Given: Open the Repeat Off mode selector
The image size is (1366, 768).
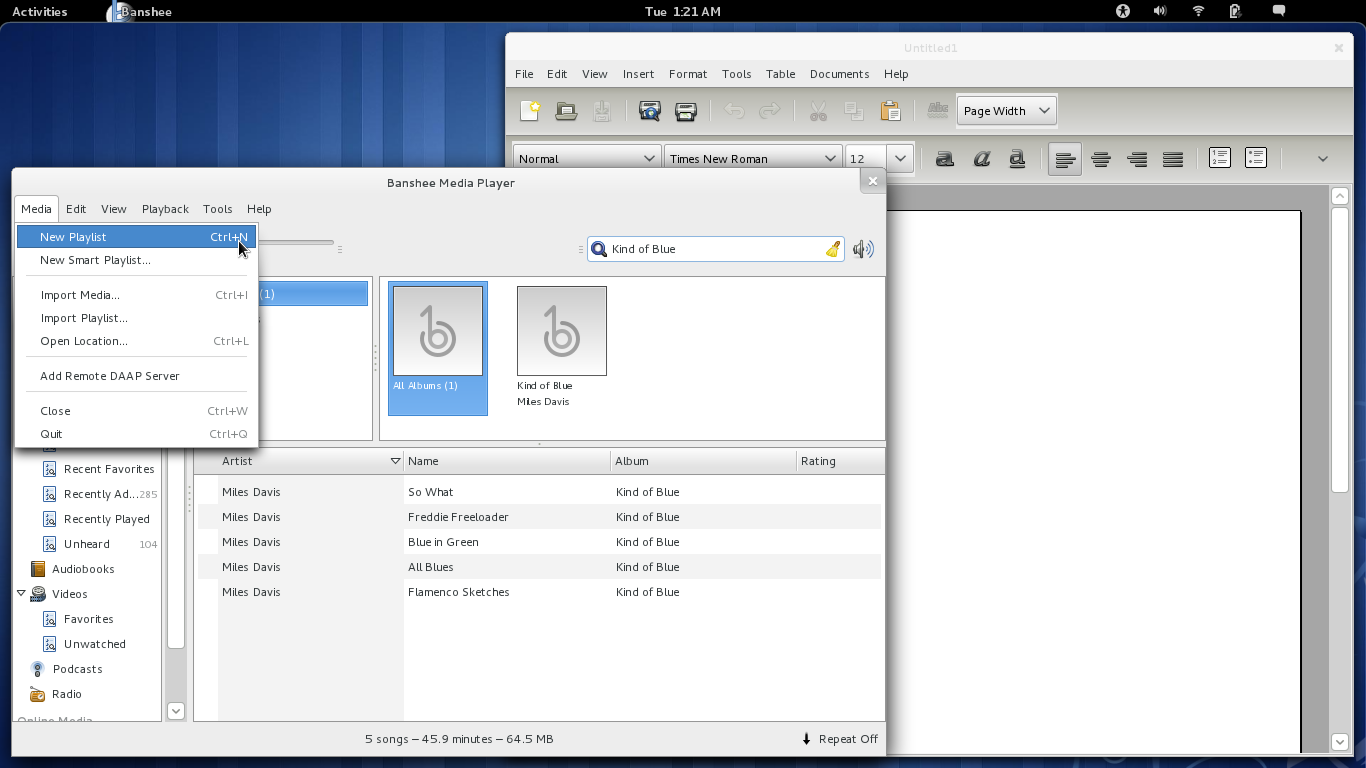Looking at the screenshot, I should 839,739.
